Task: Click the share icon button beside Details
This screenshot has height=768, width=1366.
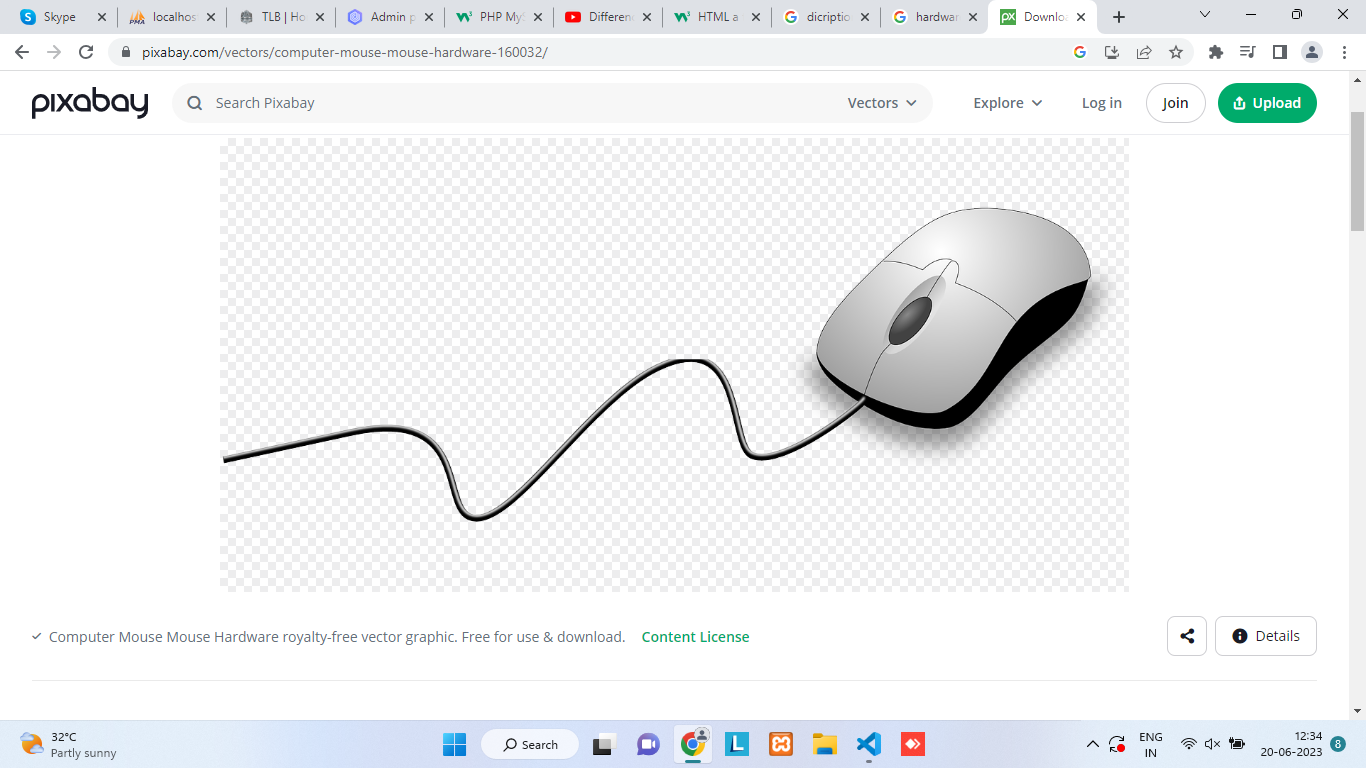Action: click(1187, 636)
